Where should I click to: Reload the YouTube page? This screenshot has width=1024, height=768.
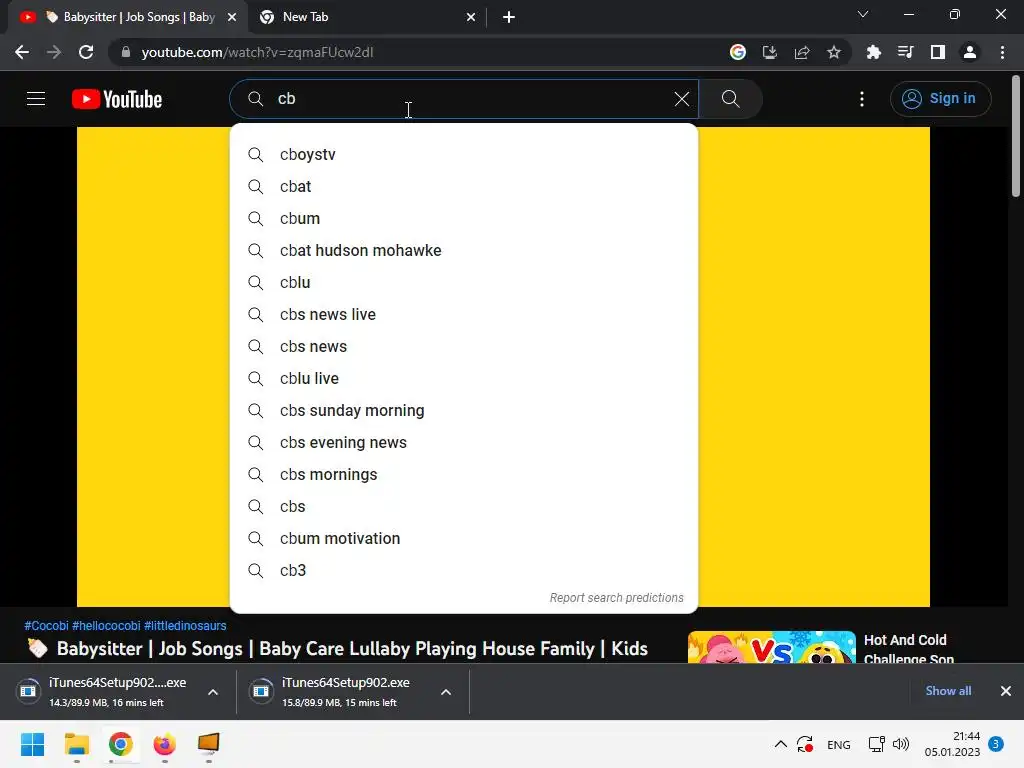tap(86, 52)
